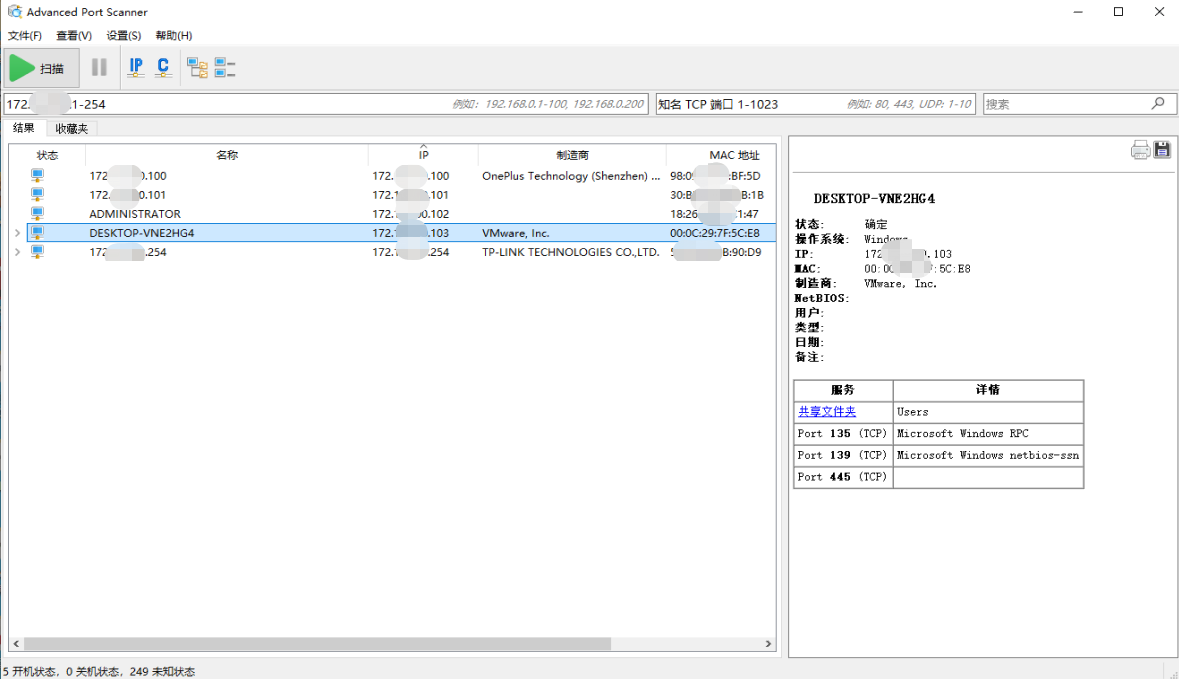The width and height of the screenshot is (1179, 679).
Task: Open the 帮助(H) menu
Action: pos(173,35)
